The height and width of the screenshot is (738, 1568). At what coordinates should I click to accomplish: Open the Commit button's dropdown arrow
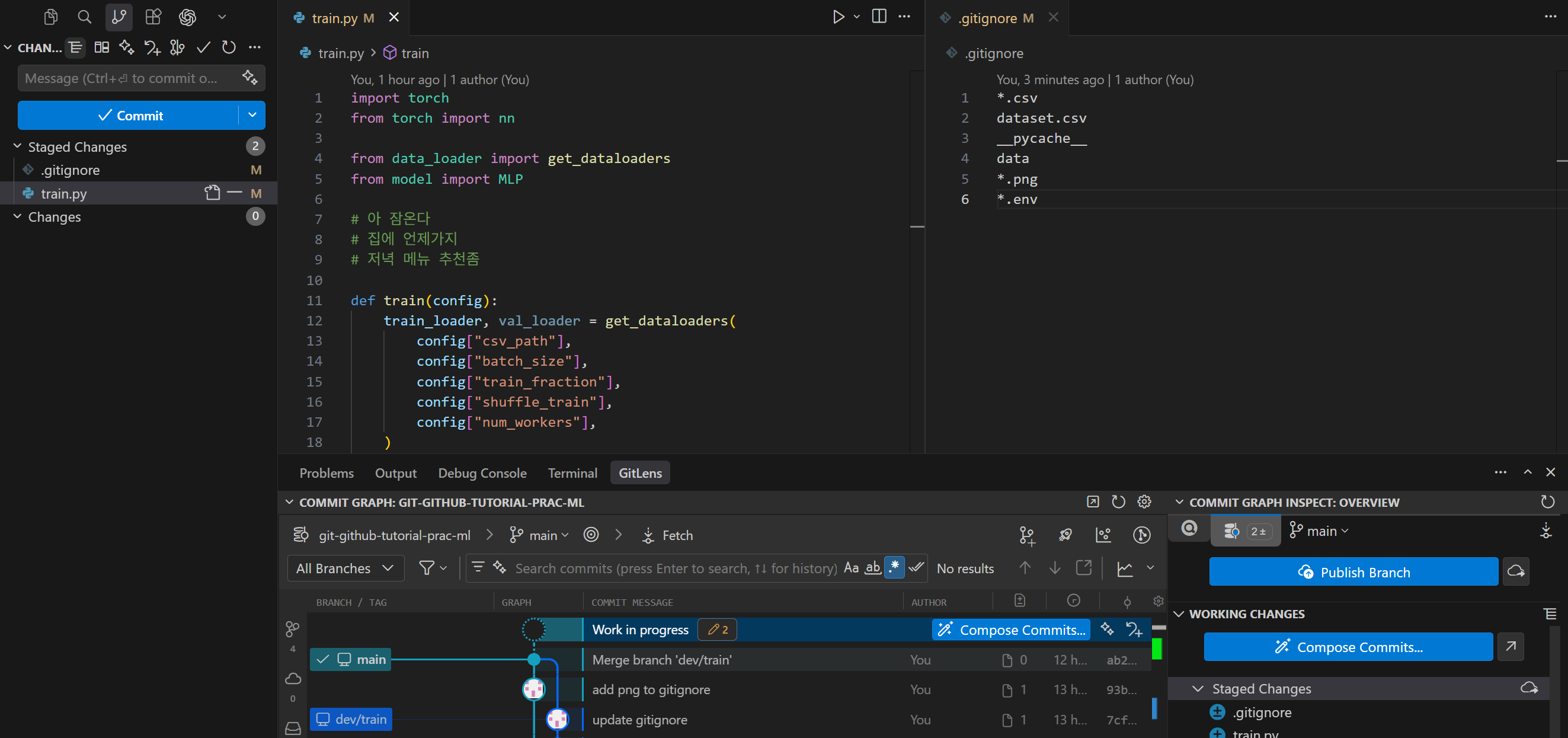tap(252, 115)
